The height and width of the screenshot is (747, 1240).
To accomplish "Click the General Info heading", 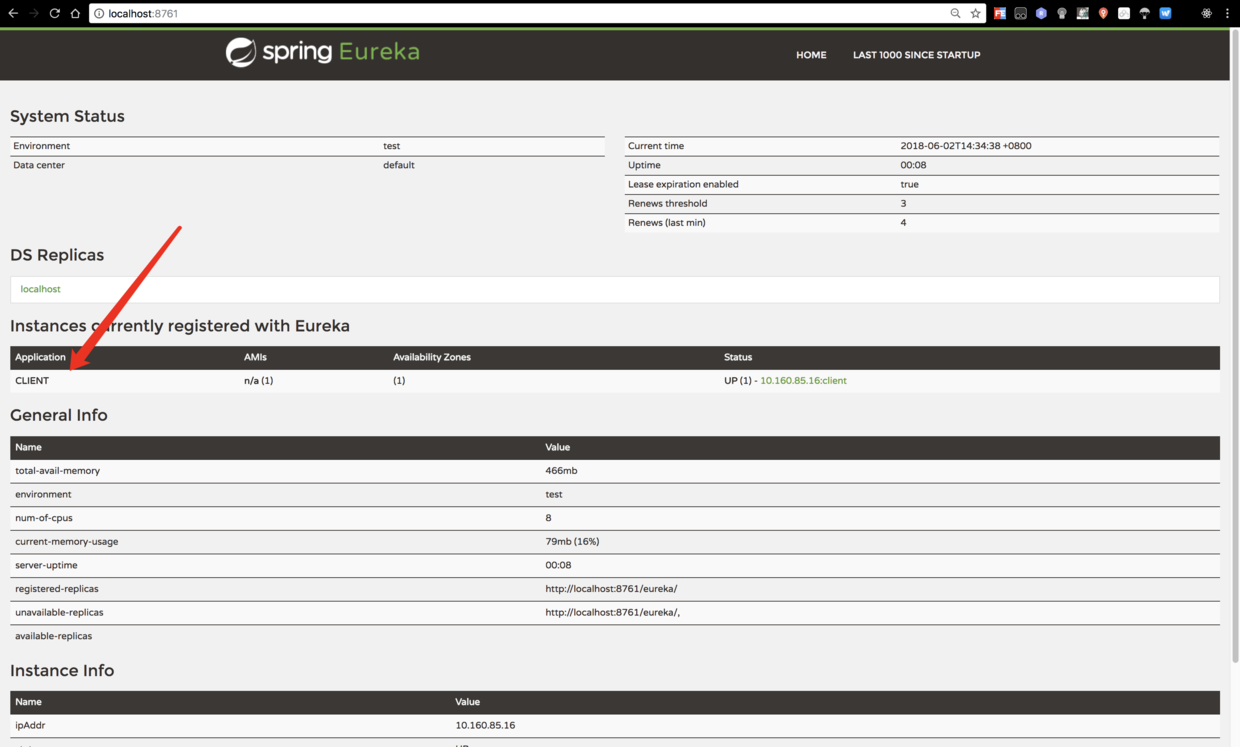I will click(x=58, y=415).
